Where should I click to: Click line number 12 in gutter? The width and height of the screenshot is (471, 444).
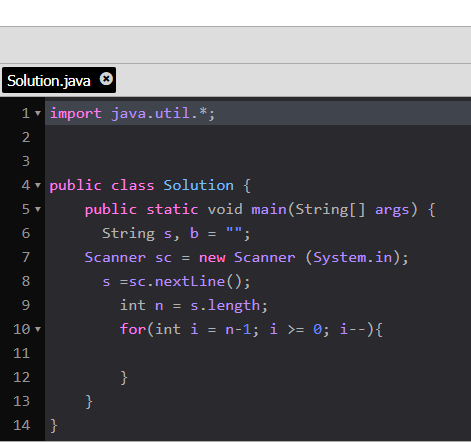[x=22, y=377]
